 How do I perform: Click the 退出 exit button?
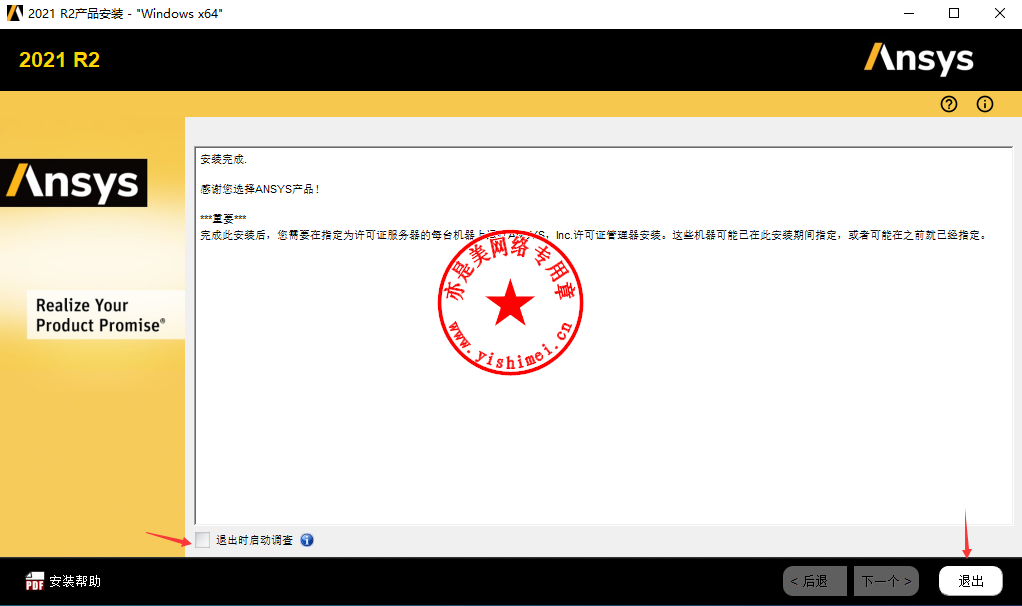[x=971, y=581]
